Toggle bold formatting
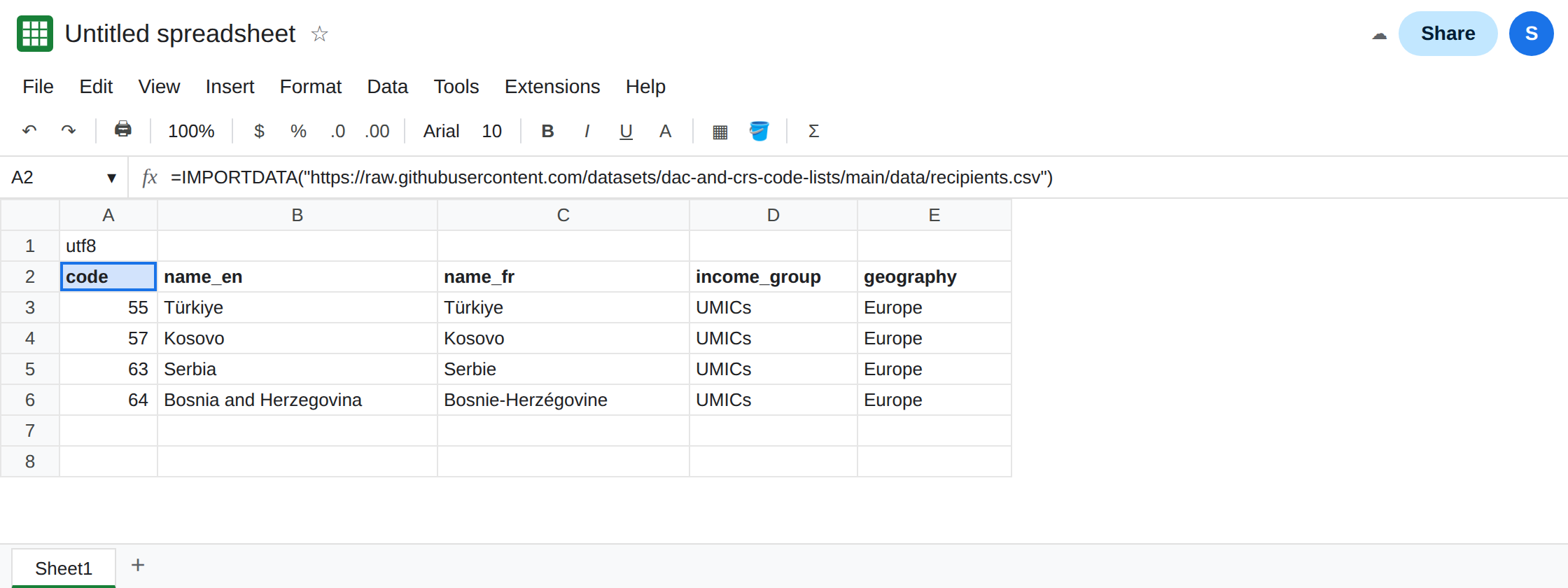1568x588 pixels. coord(547,131)
